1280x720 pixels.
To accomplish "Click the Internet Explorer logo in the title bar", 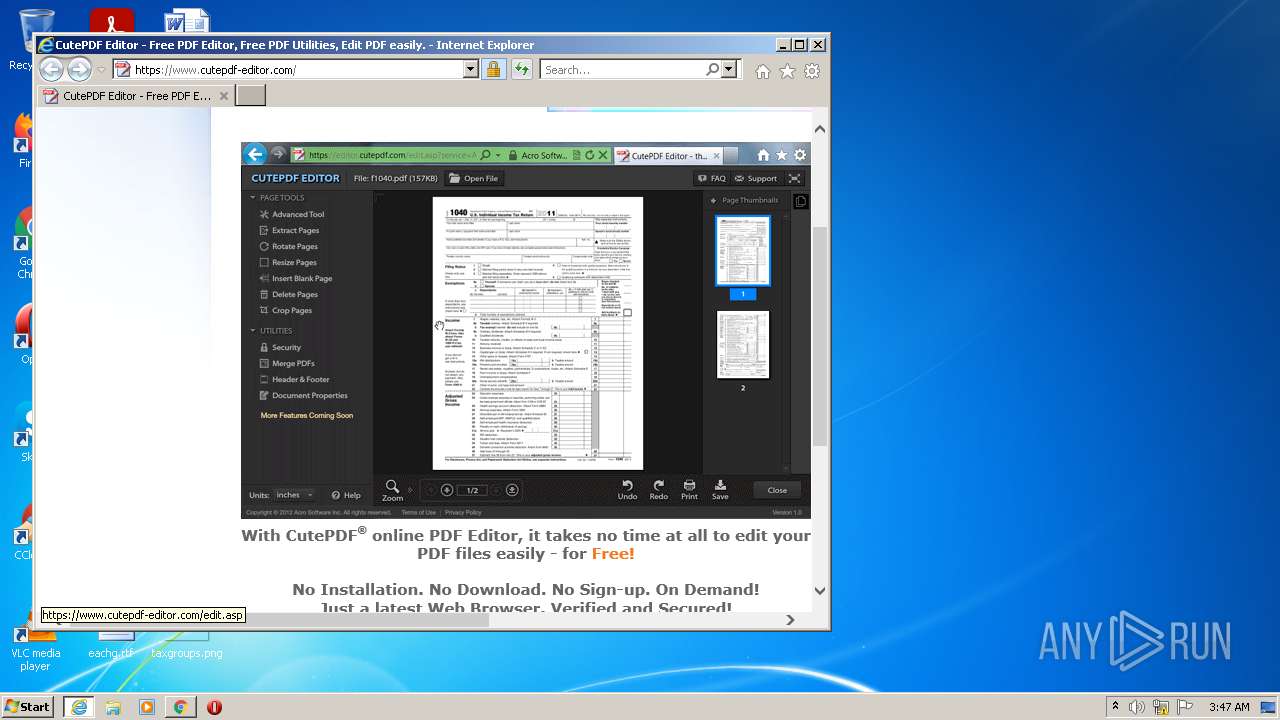I will (45, 45).
